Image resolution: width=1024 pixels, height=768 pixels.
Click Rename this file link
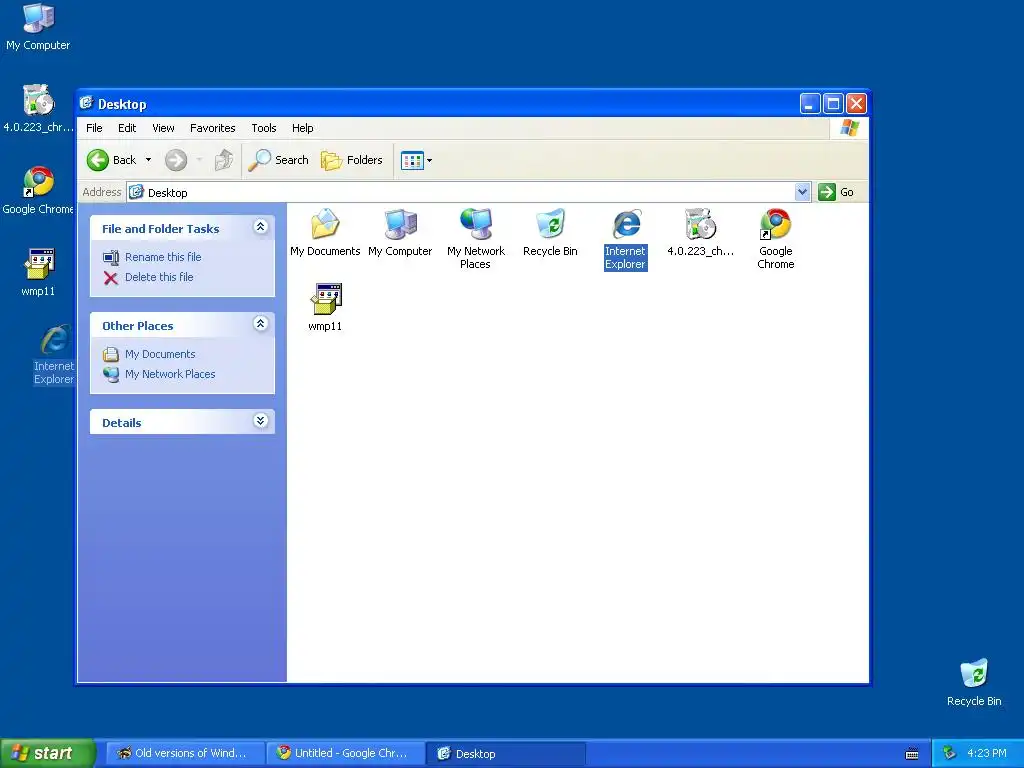pos(163,257)
